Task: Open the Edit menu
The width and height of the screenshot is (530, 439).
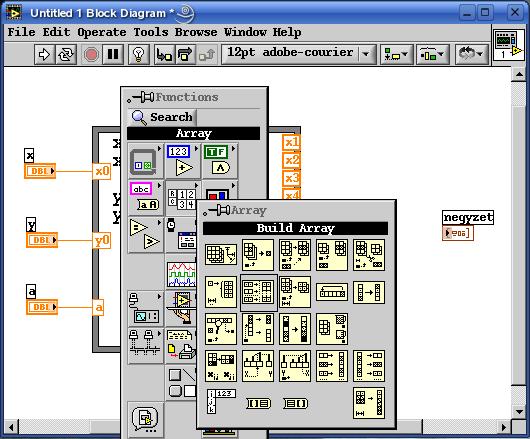Action: (x=56, y=32)
